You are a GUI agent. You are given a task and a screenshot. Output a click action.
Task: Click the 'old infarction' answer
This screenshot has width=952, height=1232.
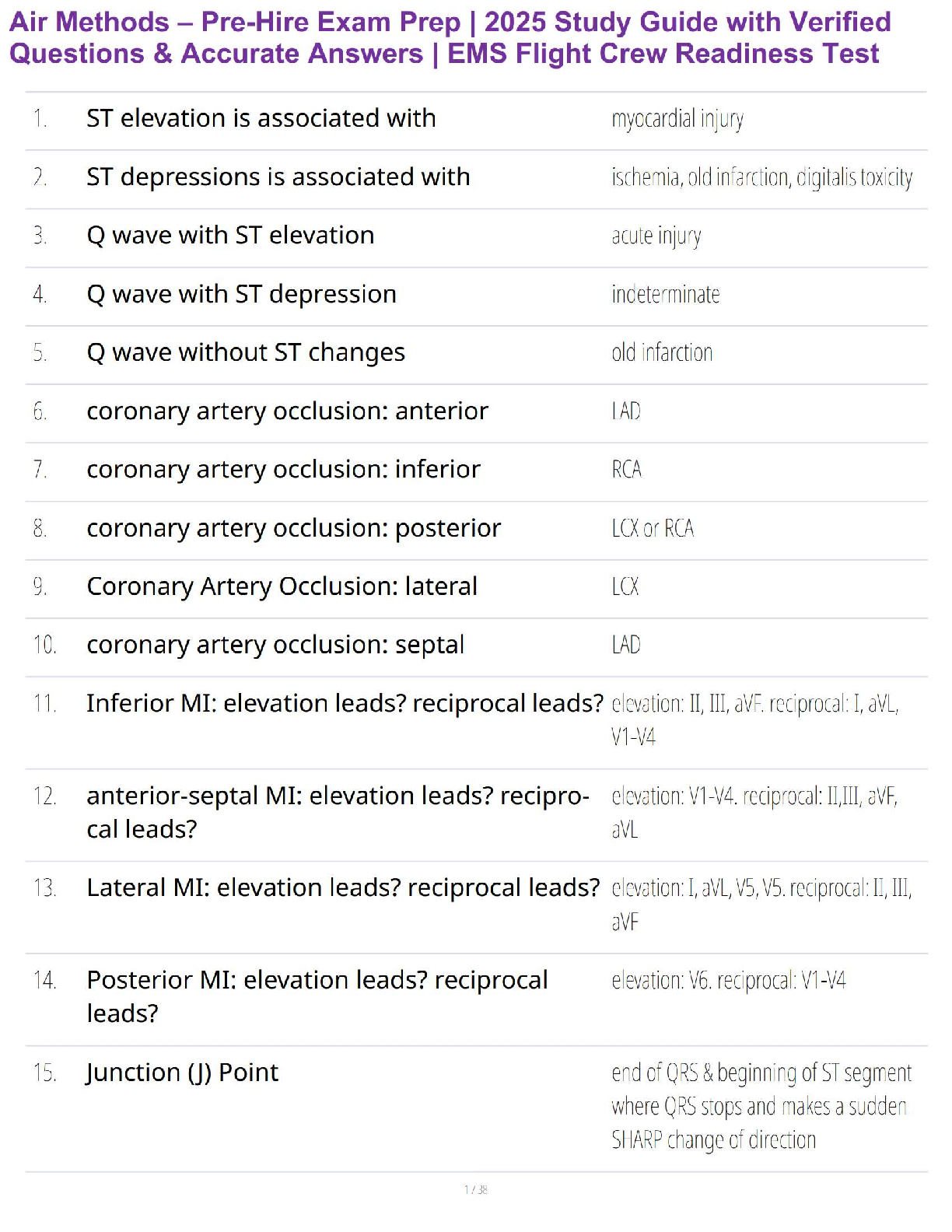[x=661, y=353]
